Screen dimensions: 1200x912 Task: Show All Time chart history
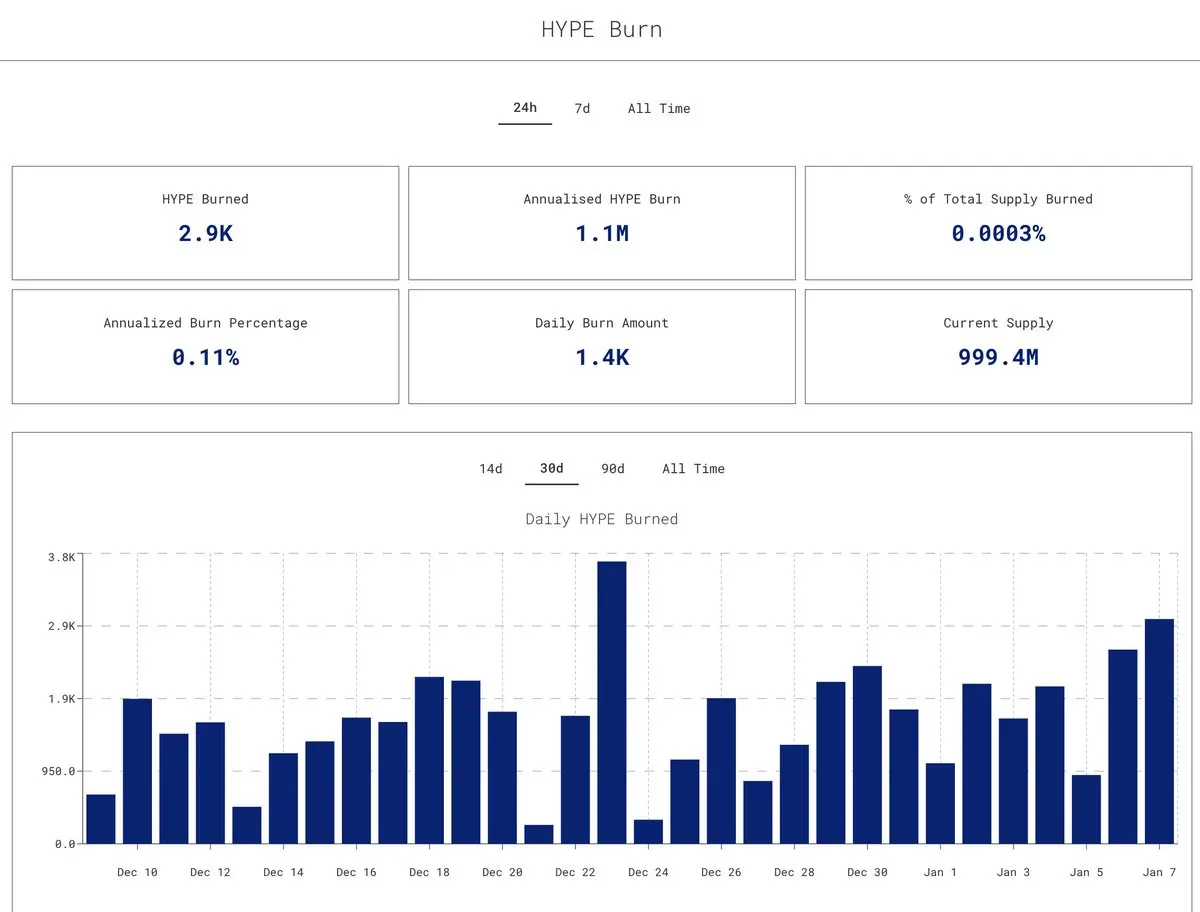(693, 468)
